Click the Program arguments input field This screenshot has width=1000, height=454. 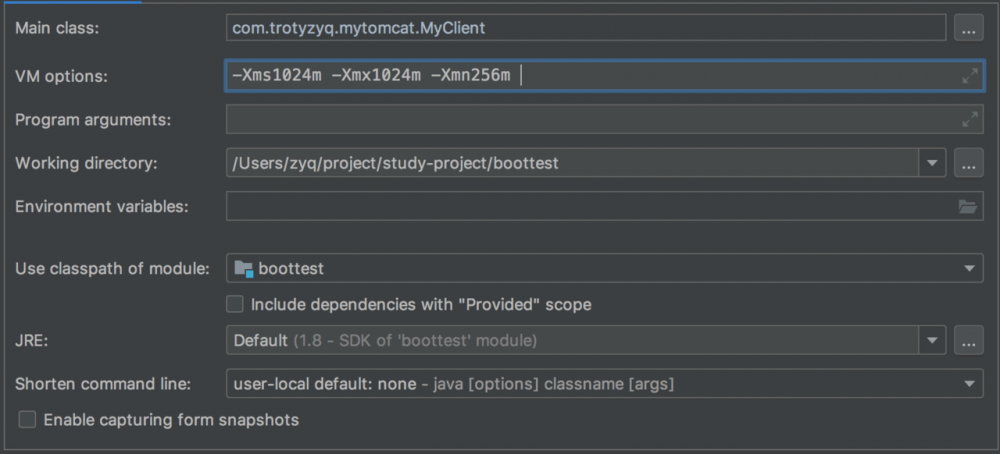click(x=590, y=120)
